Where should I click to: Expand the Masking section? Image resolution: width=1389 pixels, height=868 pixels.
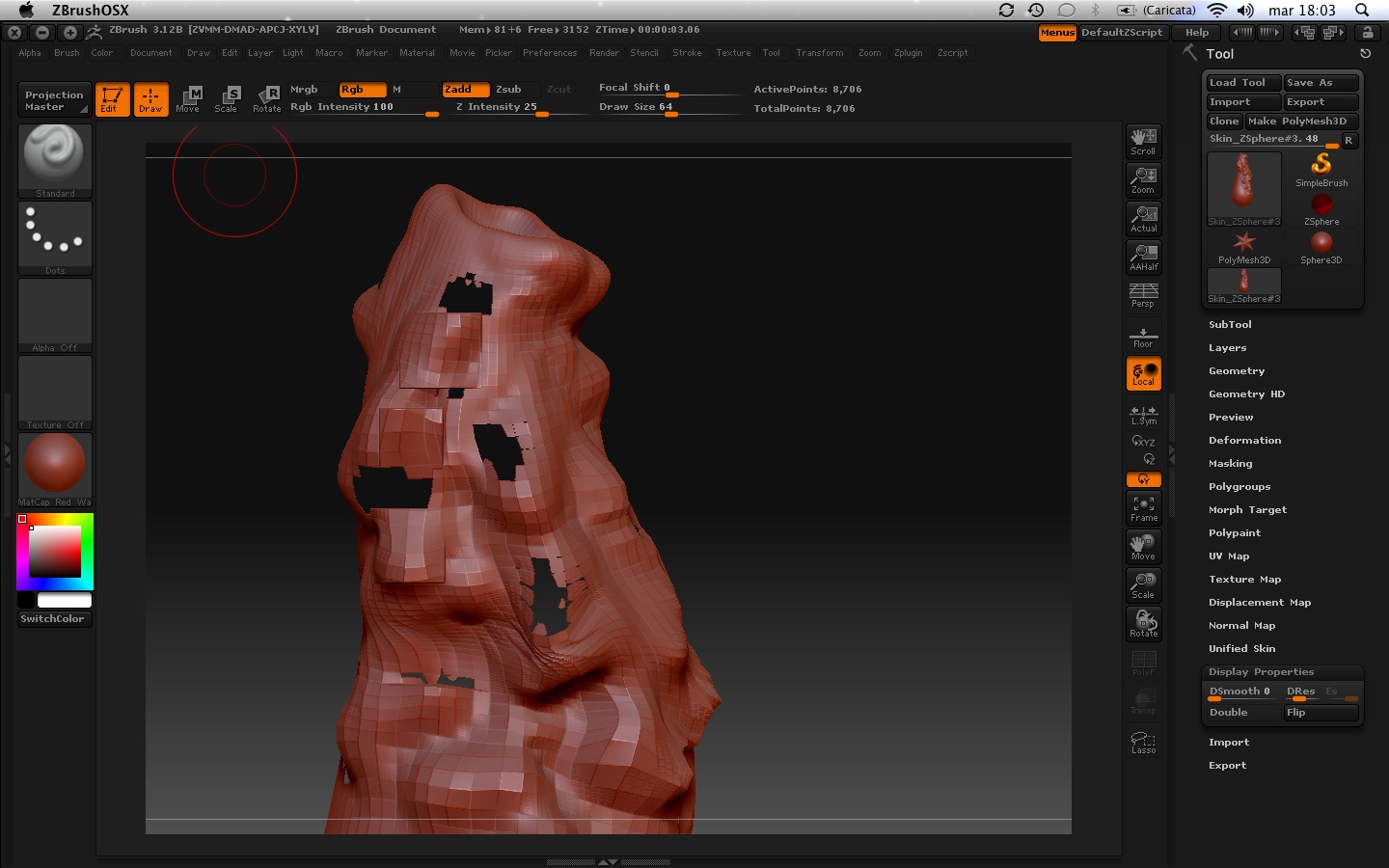tap(1230, 464)
